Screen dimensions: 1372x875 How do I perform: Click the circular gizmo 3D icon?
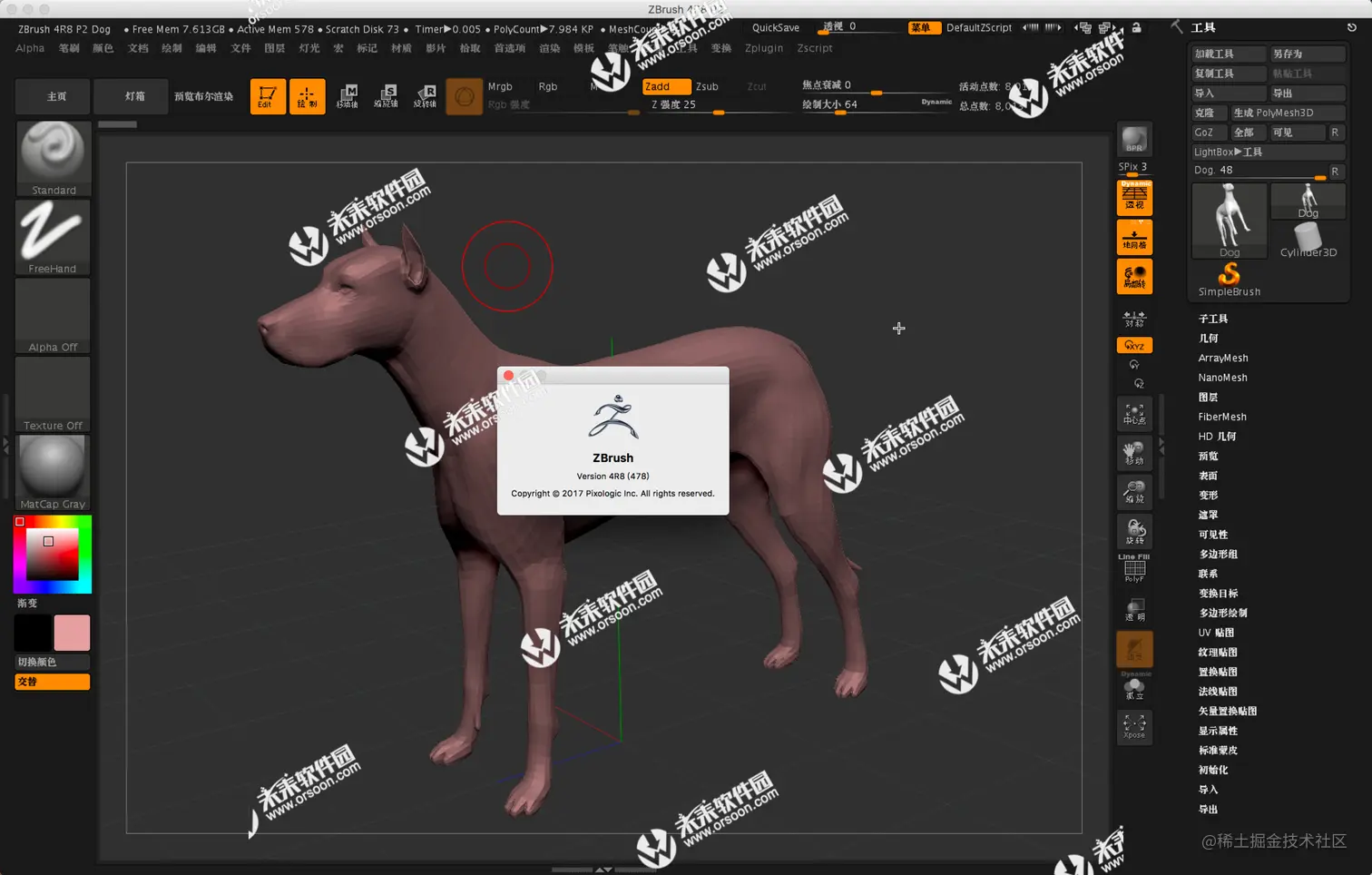point(464,96)
